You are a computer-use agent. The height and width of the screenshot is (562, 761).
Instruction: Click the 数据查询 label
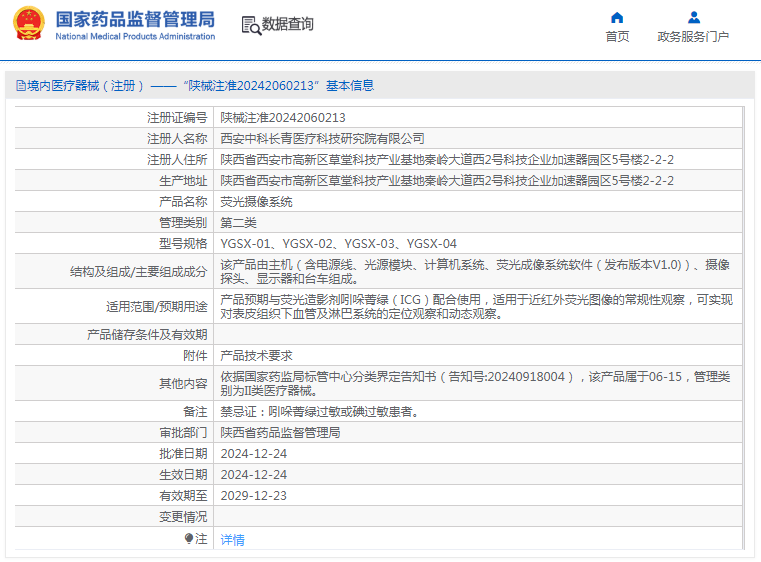288,24
